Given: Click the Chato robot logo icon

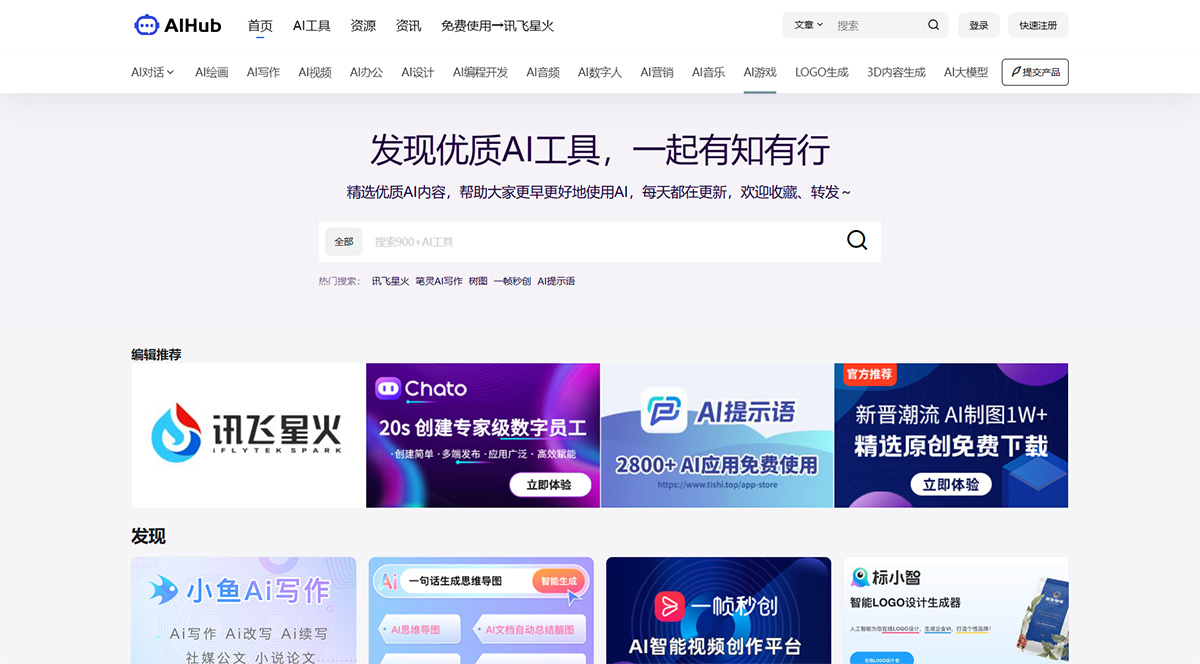Looking at the screenshot, I should click(390, 389).
